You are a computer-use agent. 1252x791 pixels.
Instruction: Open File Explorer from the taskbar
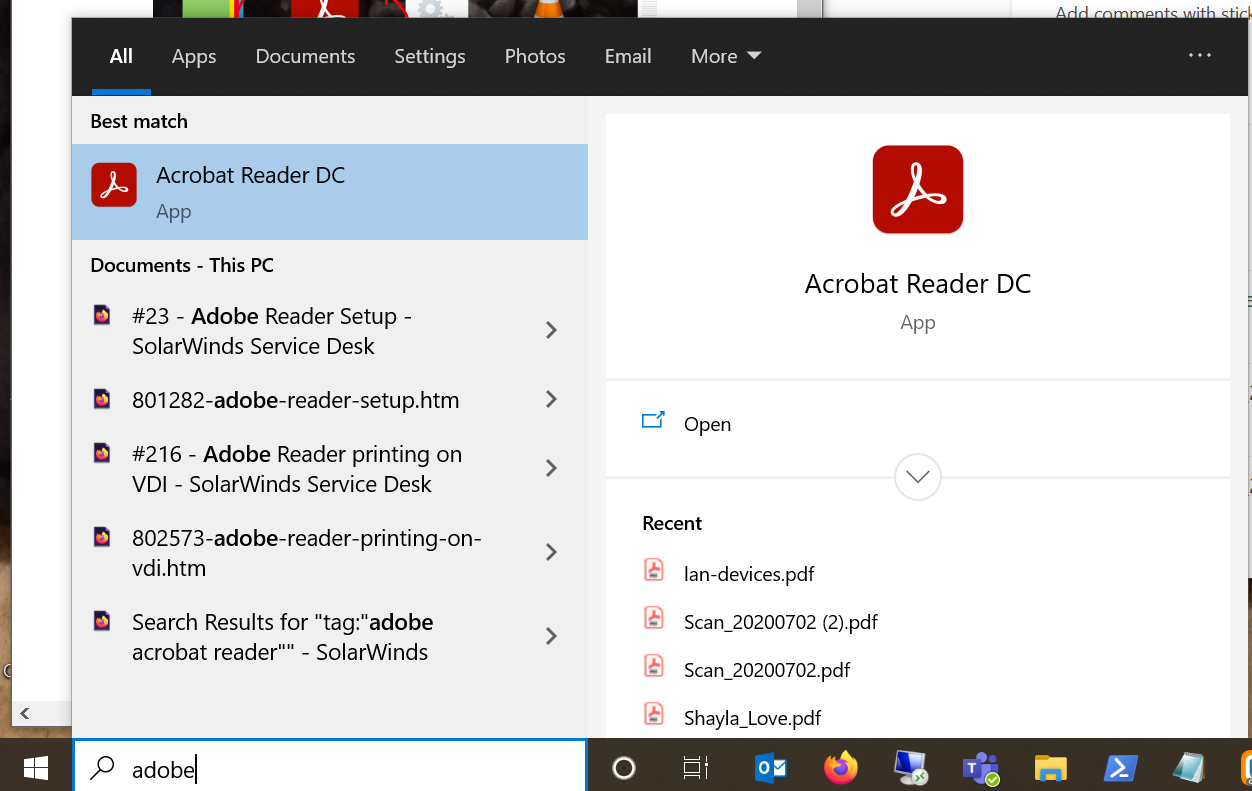(x=1051, y=767)
